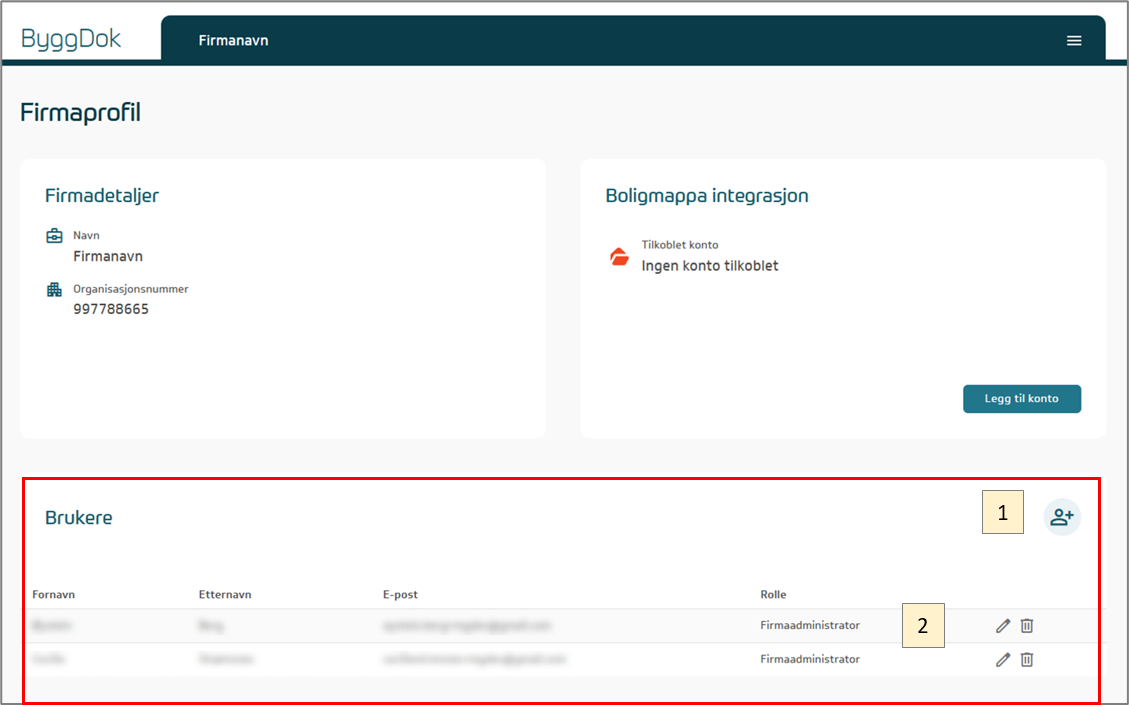Click the second row's Firmaadministrator role
The image size is (1129, 705).
809,659
